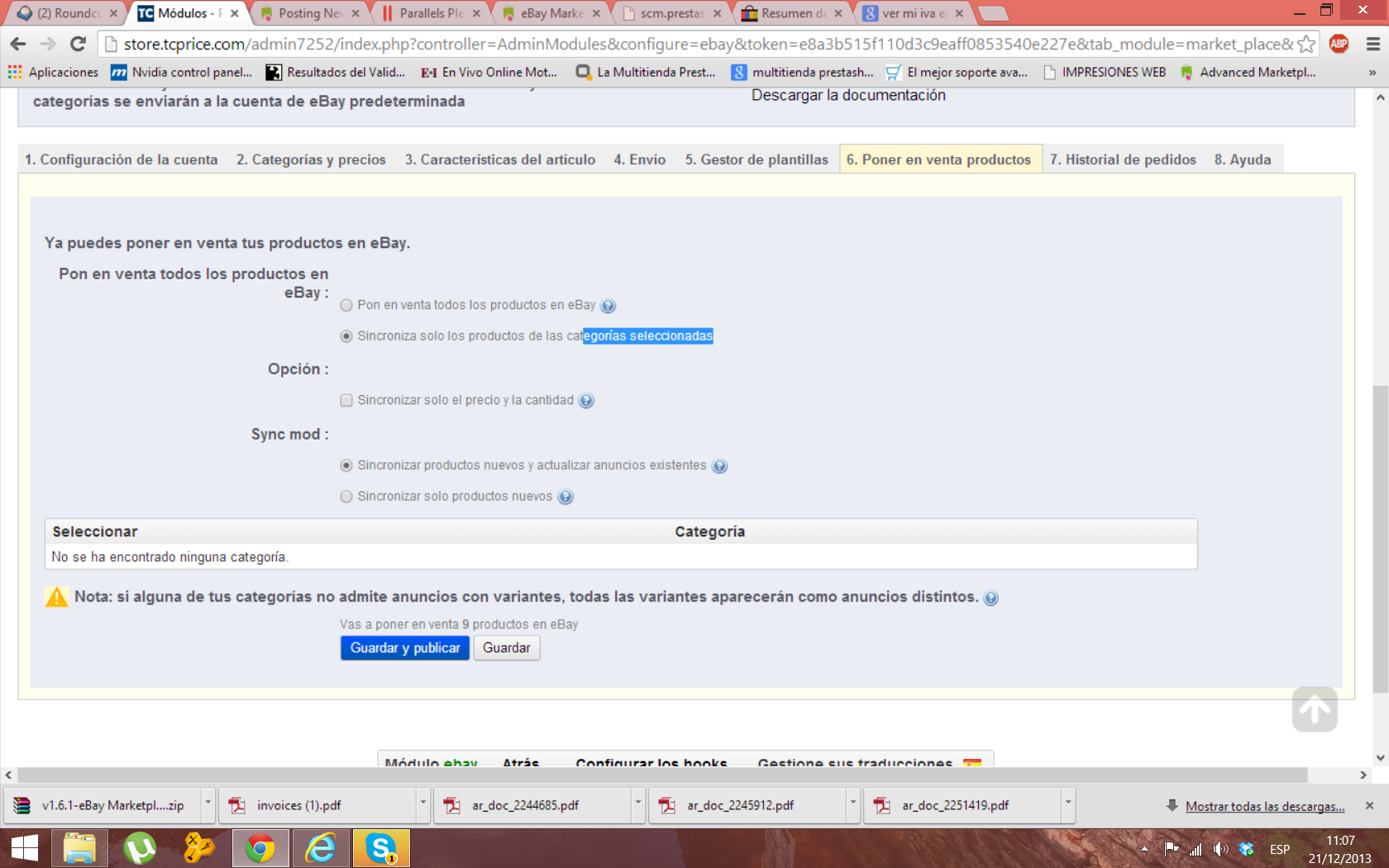Reload the current page

[x=78, y=44]
